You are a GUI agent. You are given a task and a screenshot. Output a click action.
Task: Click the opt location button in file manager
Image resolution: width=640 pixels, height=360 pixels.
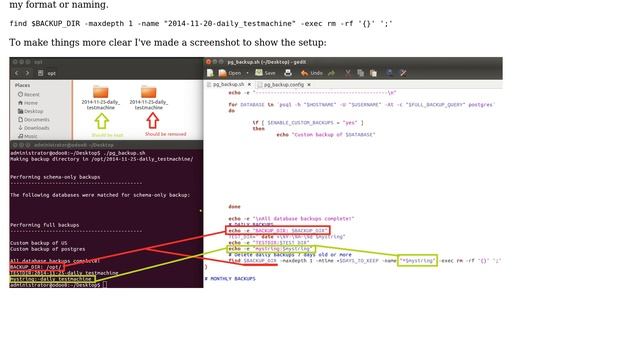[47, 73]
